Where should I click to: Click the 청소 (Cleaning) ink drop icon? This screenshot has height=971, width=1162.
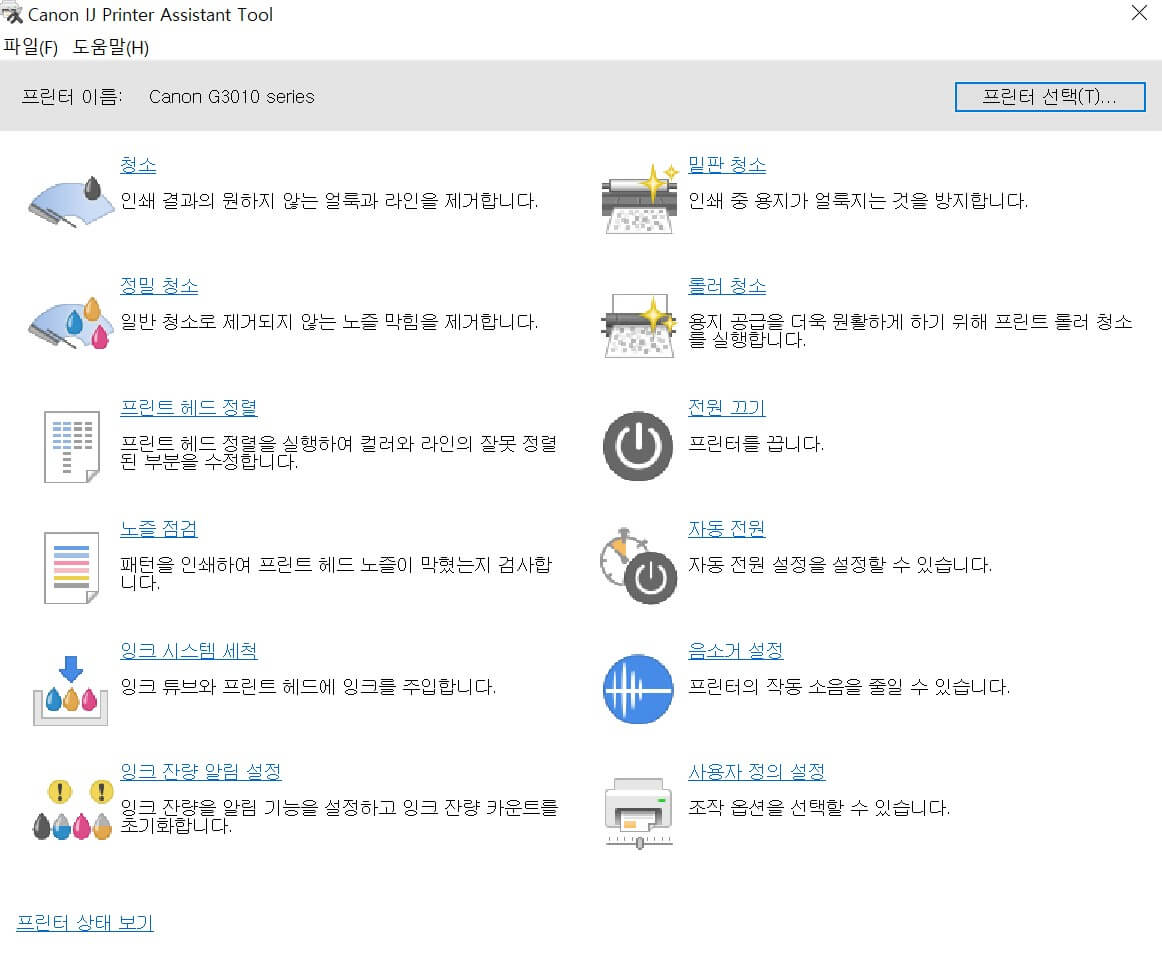point(71,202)
